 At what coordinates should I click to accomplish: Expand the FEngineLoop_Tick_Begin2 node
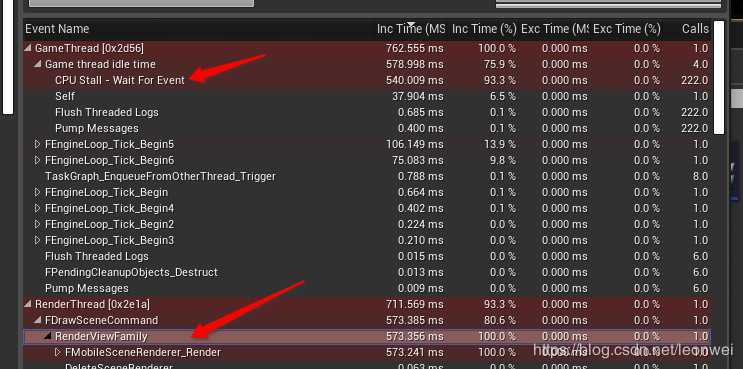(x=38, y=224)
